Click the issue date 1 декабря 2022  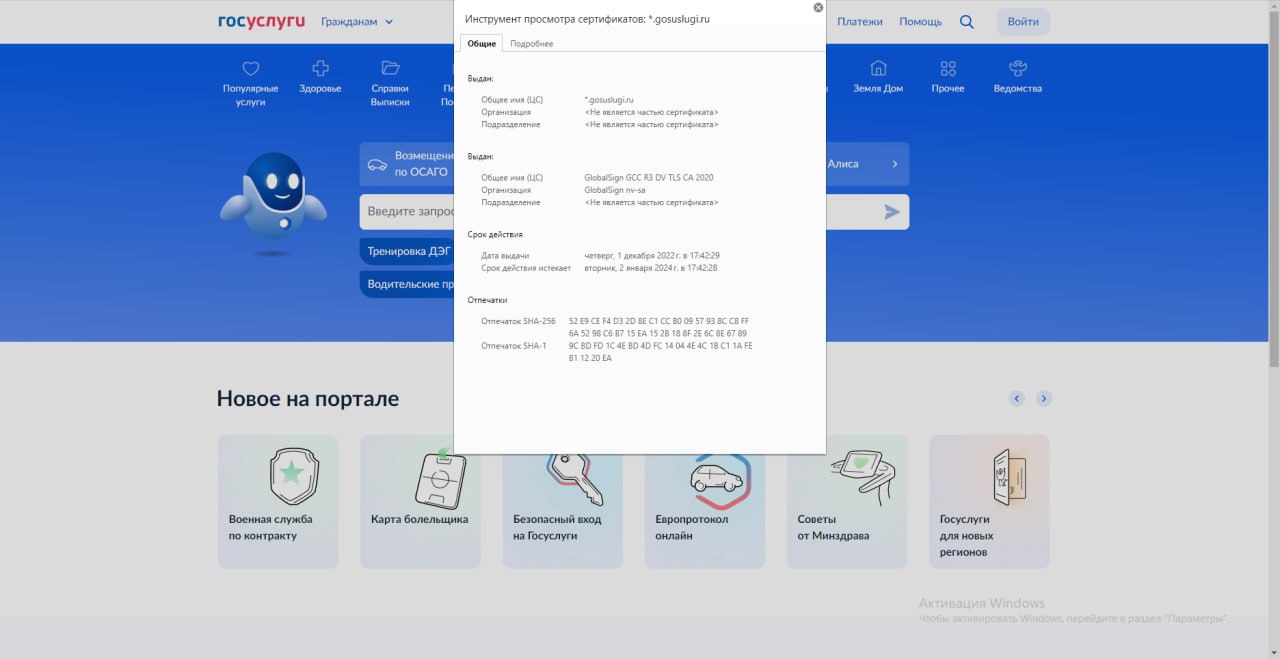tap(652, 256)
